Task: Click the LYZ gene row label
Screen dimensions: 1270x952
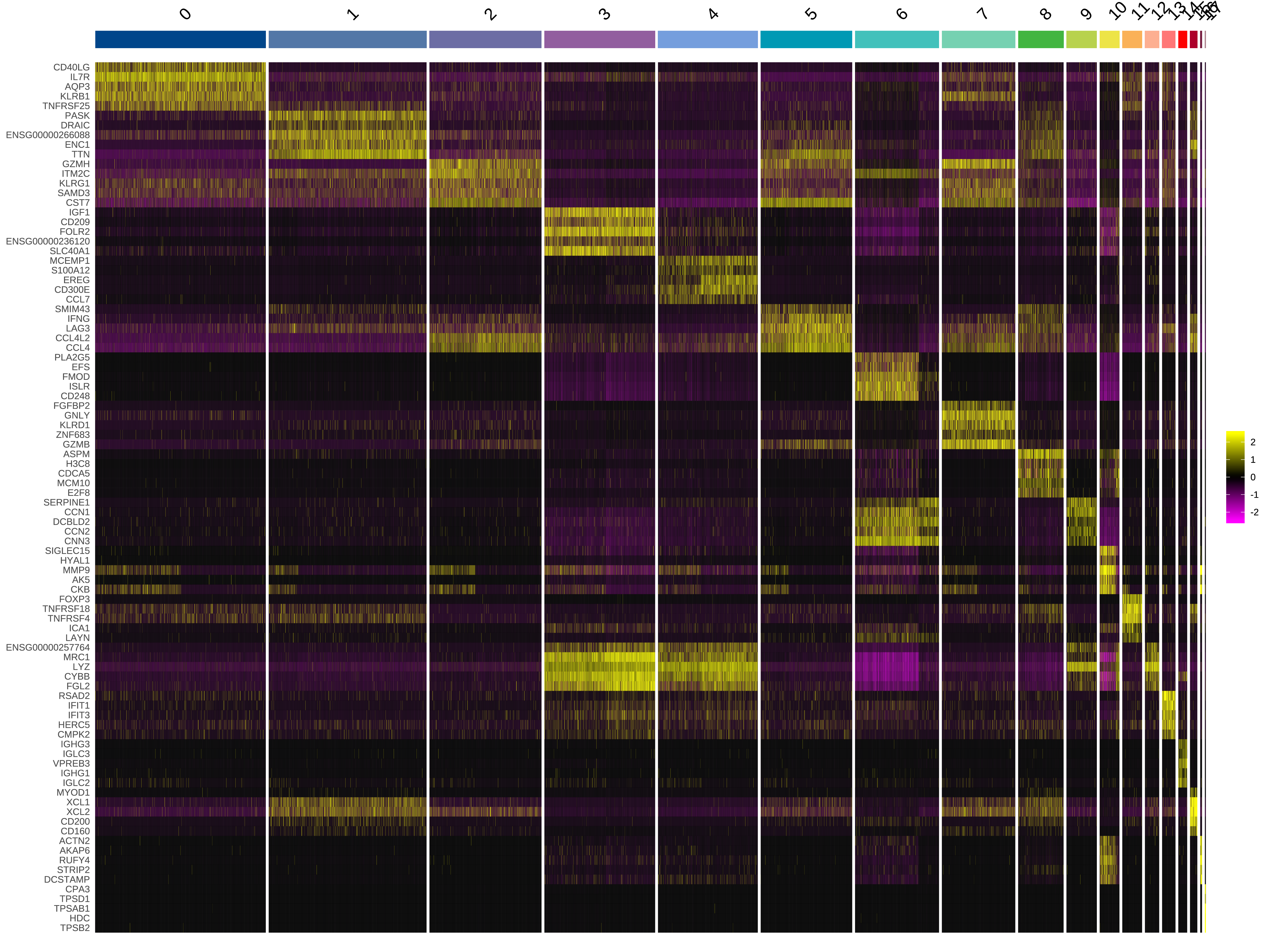Action: click(x=81, y=667)
